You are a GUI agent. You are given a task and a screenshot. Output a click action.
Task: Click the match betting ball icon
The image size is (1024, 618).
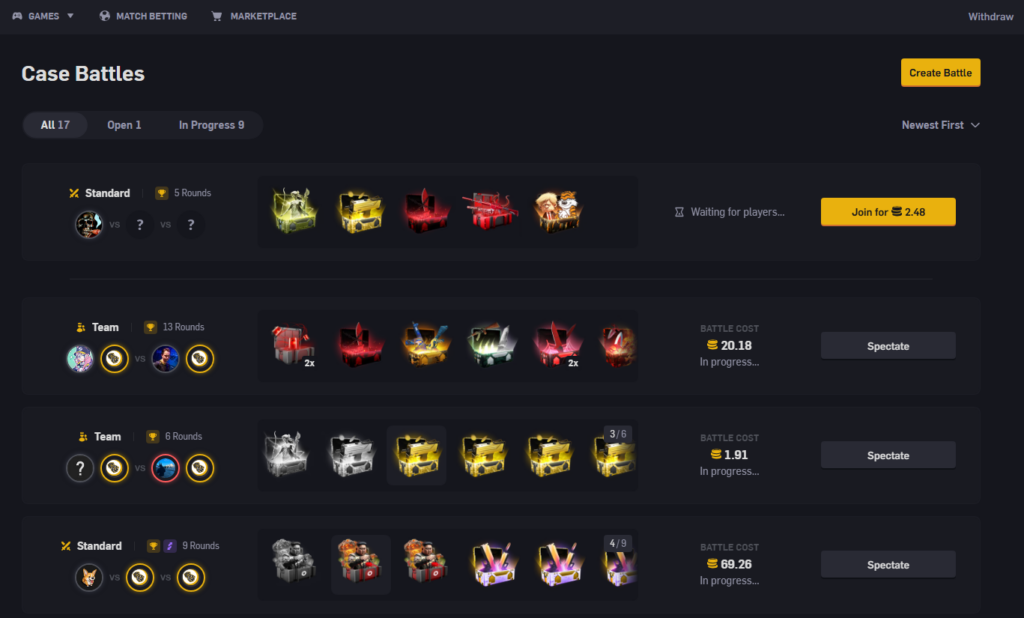coord(104,16)
